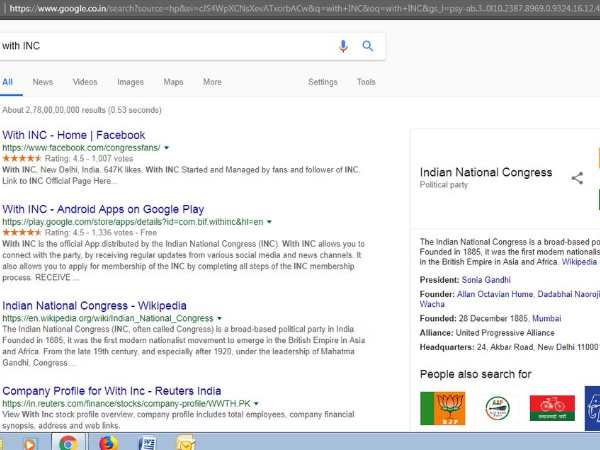
Task: Open With INC Android Apps on Google Play
Action: [103, 209]
